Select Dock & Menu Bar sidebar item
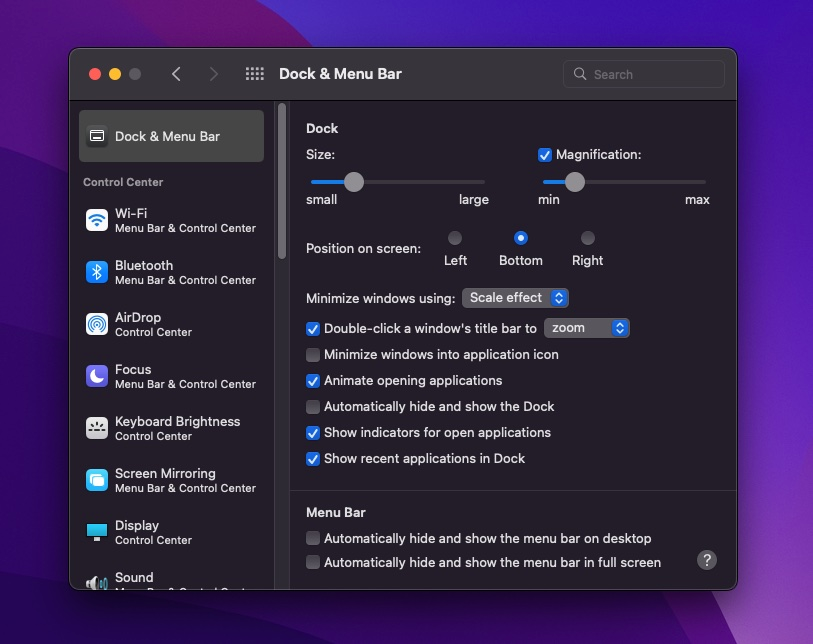813x644 pixels. click(x=171, y=136)
